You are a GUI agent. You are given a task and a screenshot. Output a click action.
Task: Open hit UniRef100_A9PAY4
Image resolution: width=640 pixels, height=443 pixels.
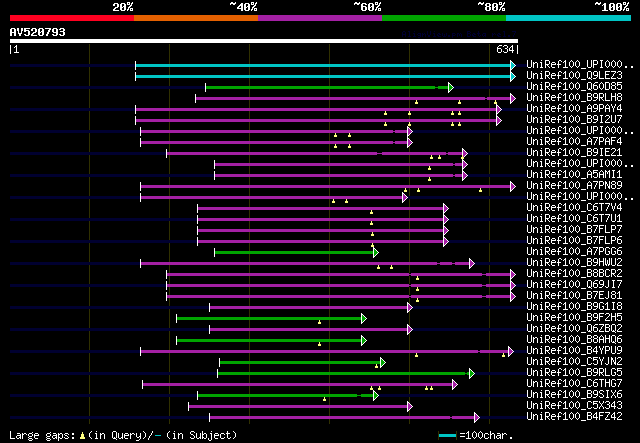574,109
